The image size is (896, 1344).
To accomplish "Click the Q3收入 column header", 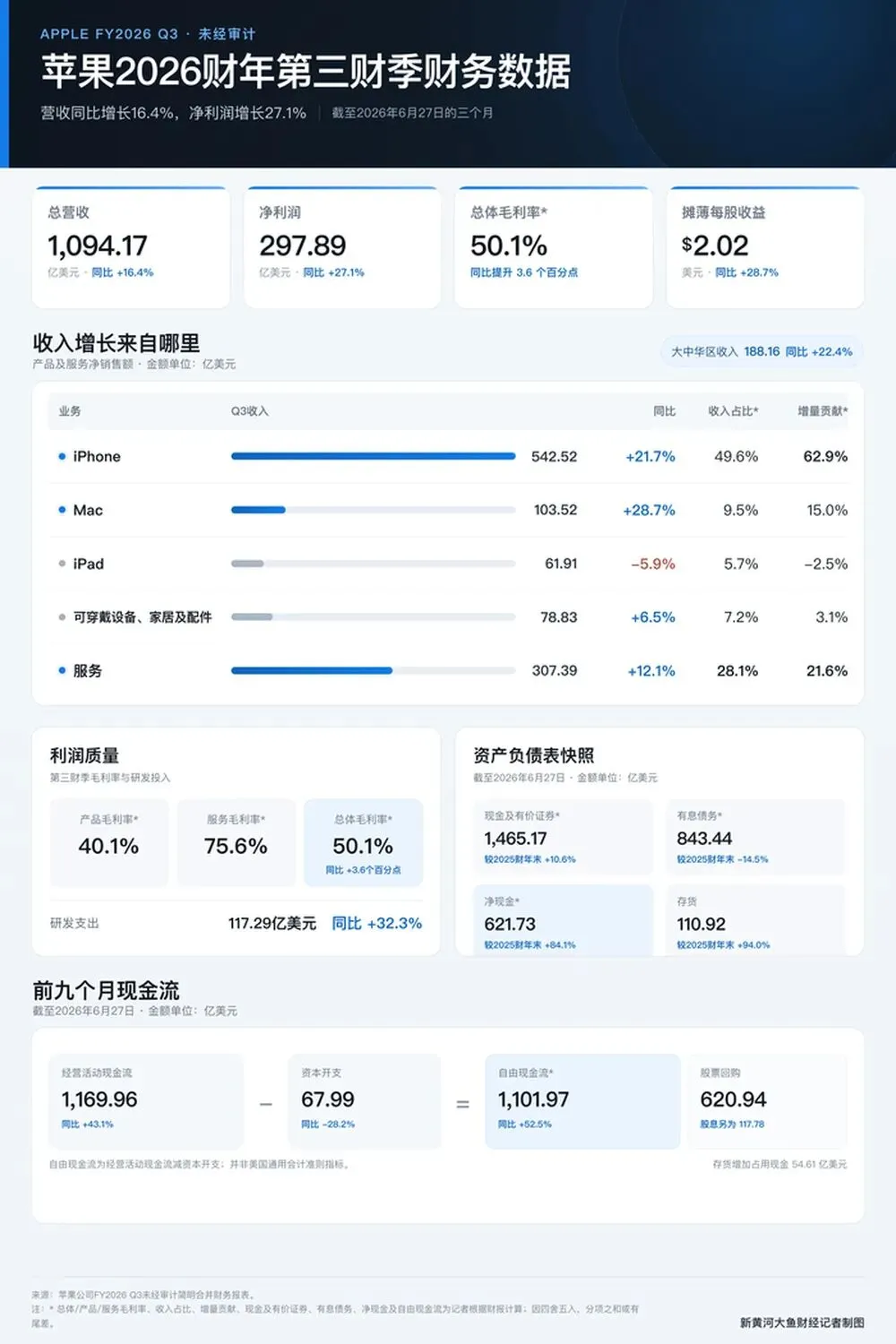I will click(250, 411).
